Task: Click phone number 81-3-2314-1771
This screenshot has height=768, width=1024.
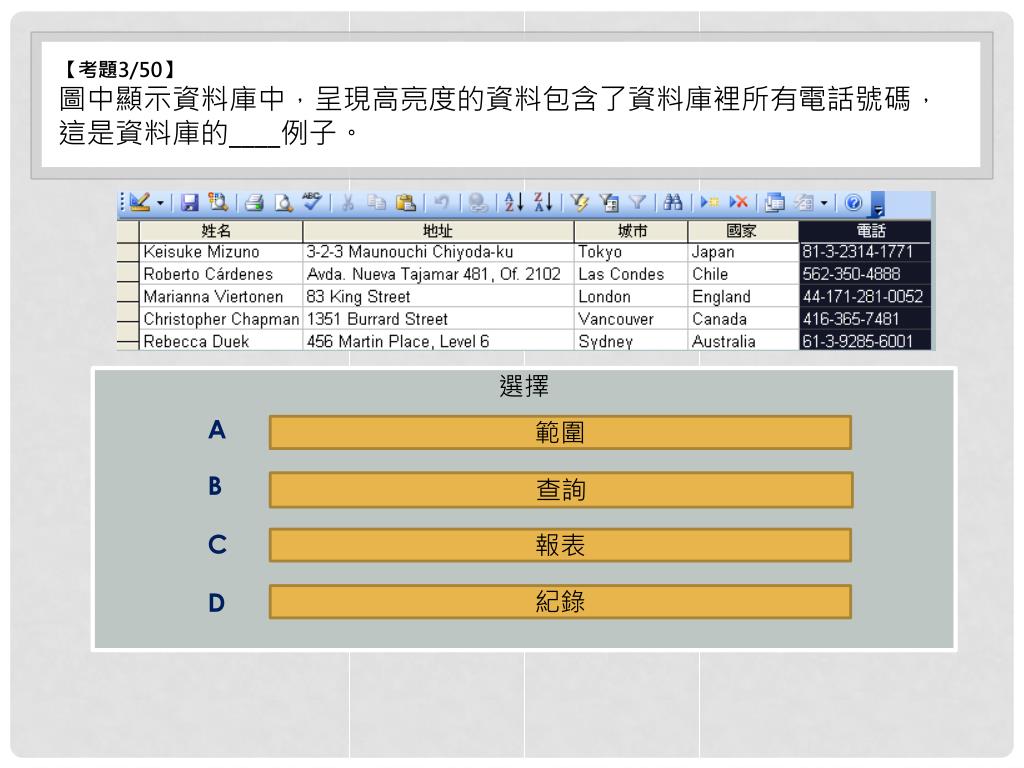Action: point(865,252)
